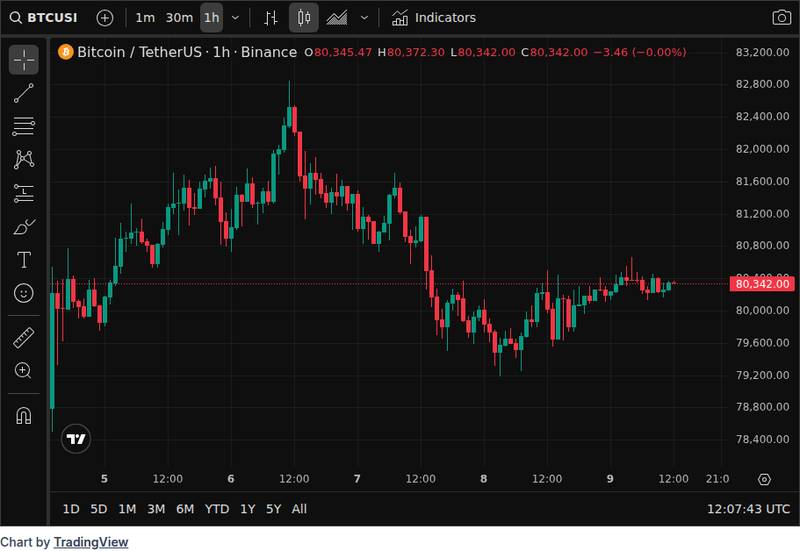Image resolution: width=800 pixels, height=551 pixels.
Task: Click the 78,400.00 price axis label
Action: point(762,439)
